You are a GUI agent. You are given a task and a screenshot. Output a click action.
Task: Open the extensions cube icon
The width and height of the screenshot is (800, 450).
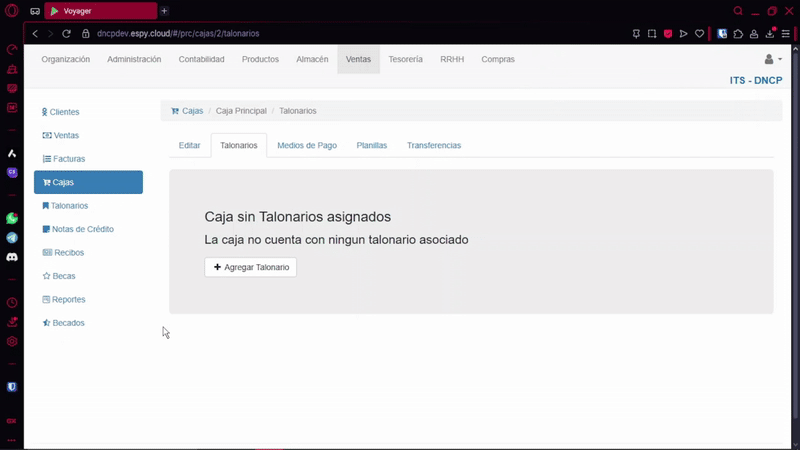738,34
